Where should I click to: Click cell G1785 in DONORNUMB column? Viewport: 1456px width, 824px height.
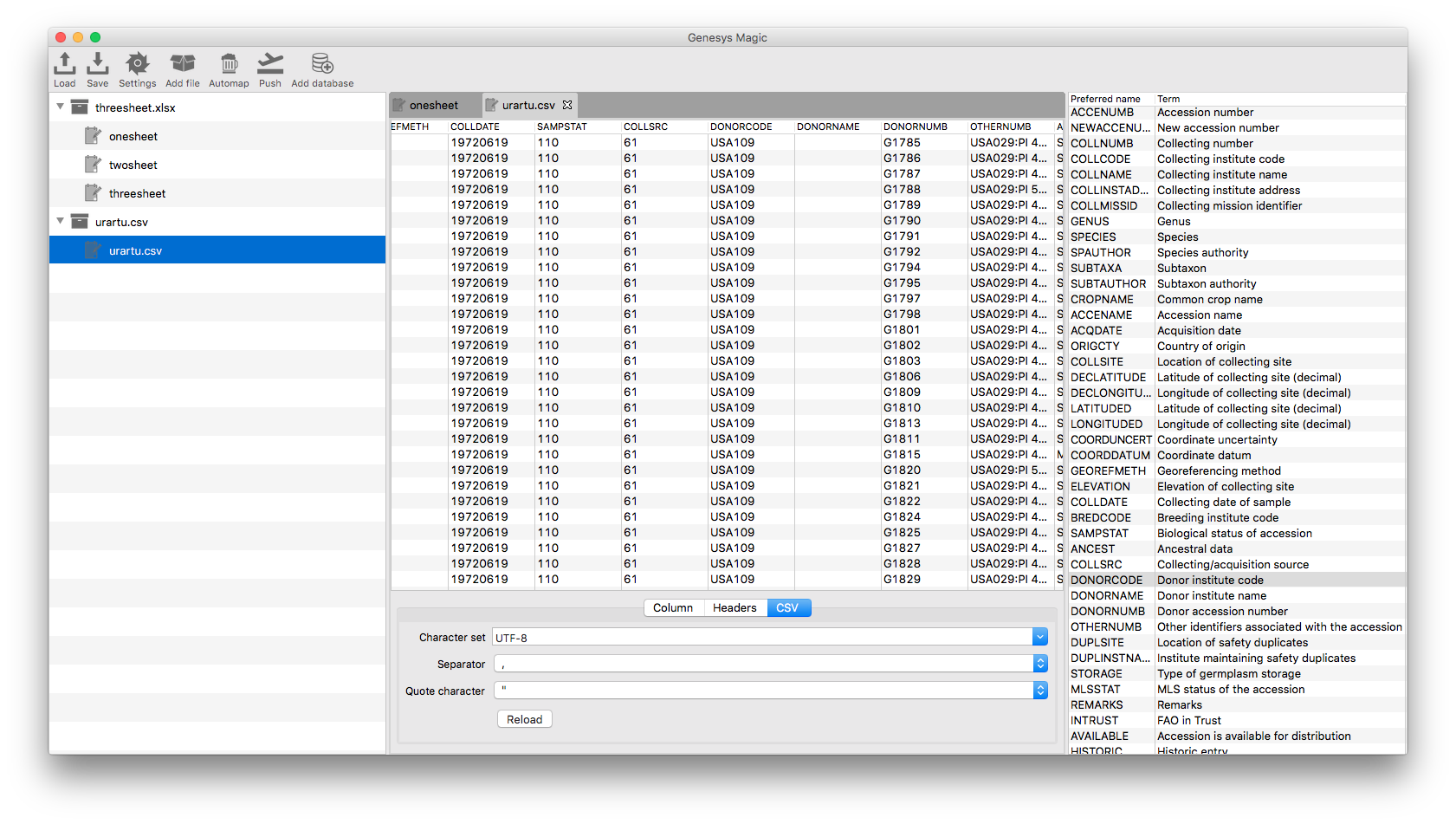[x=924, y=142]
